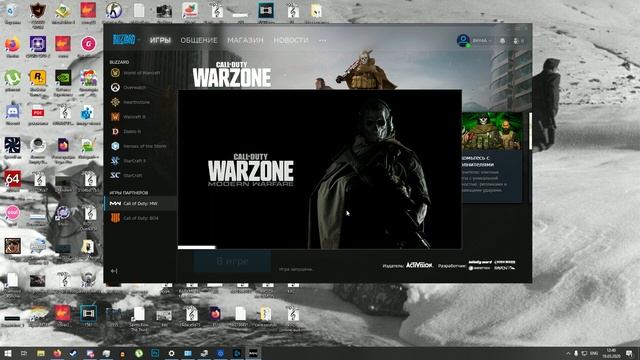Select StarCraft in the games sidebar

coord(140,176)
